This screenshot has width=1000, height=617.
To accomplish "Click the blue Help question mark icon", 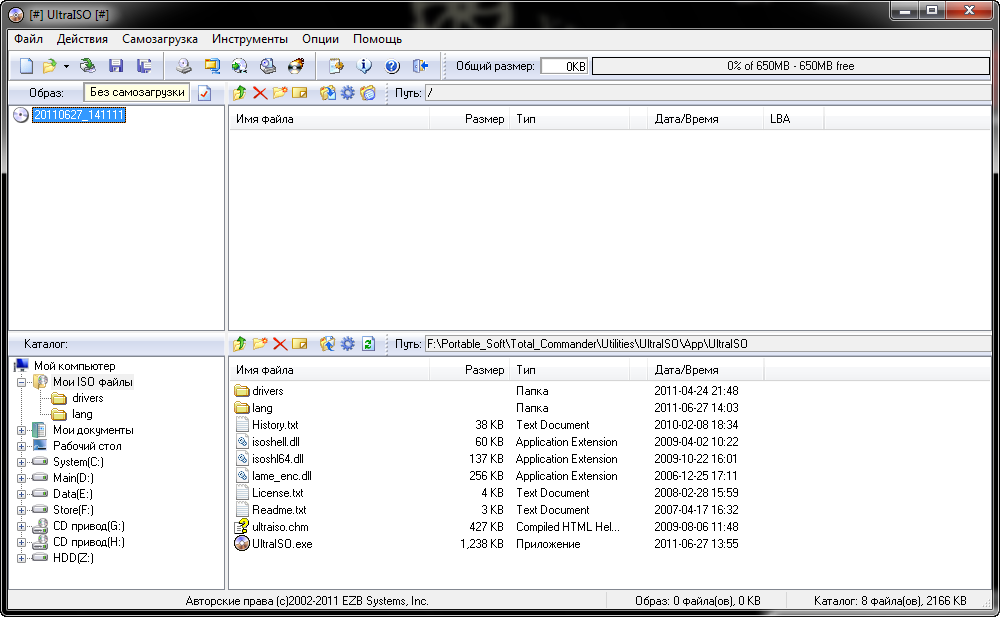I will pos(392,66).
